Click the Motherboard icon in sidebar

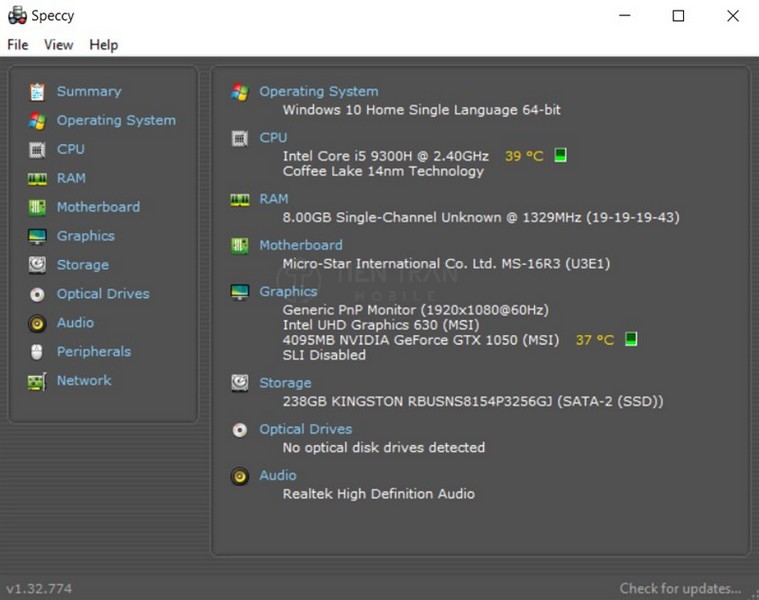point(37,208)
